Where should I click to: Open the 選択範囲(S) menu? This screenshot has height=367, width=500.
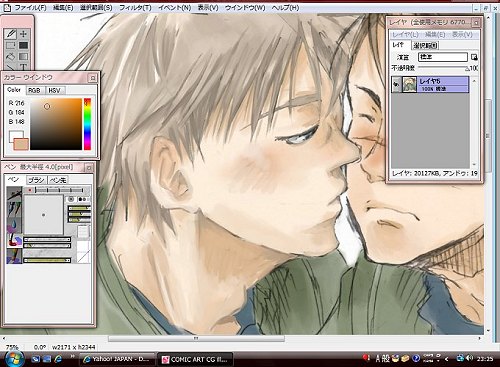[x=96, y=7]
